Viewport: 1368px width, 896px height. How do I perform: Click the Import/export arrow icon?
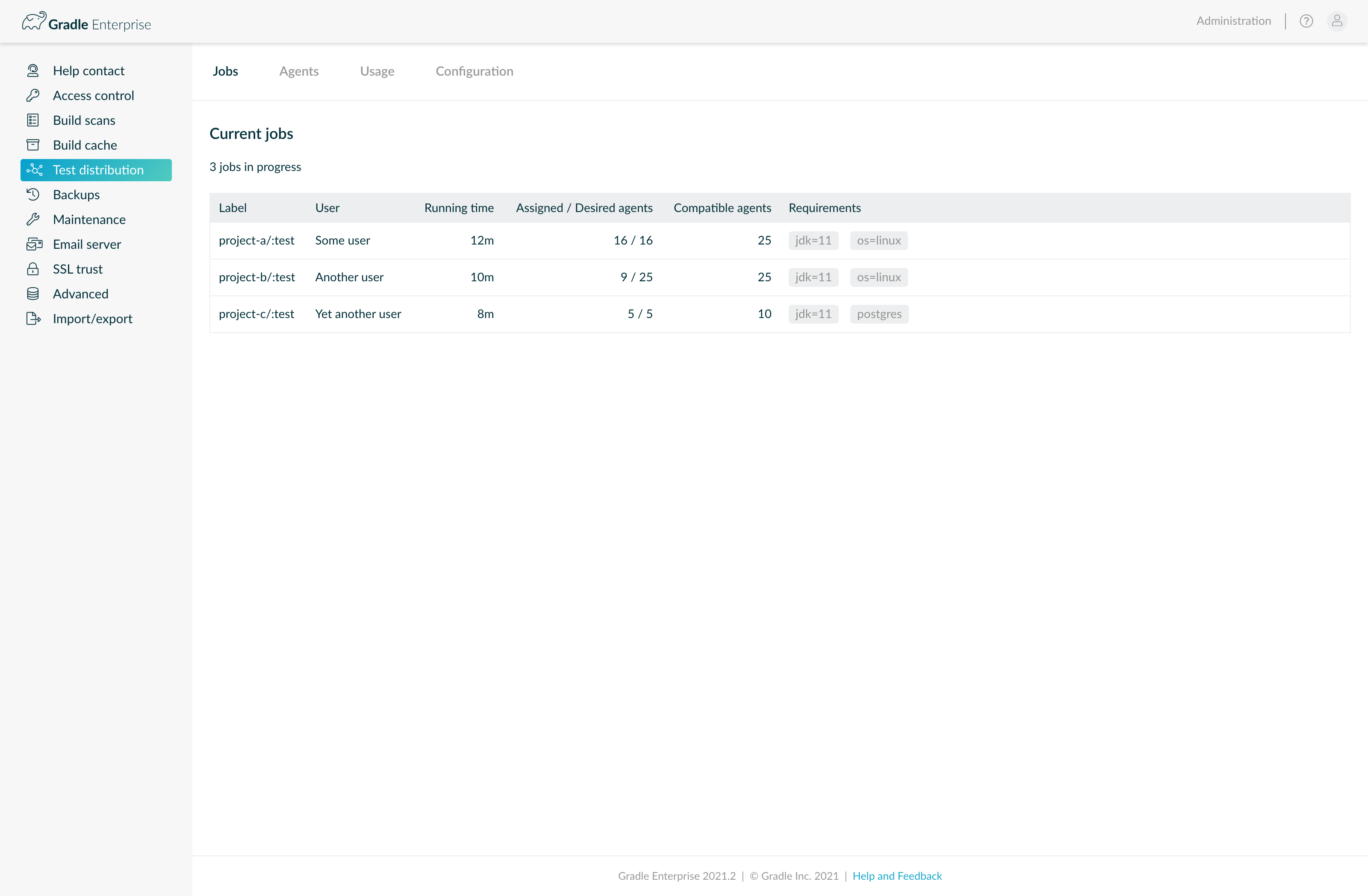pyautogui.click(x=33, y=318)
